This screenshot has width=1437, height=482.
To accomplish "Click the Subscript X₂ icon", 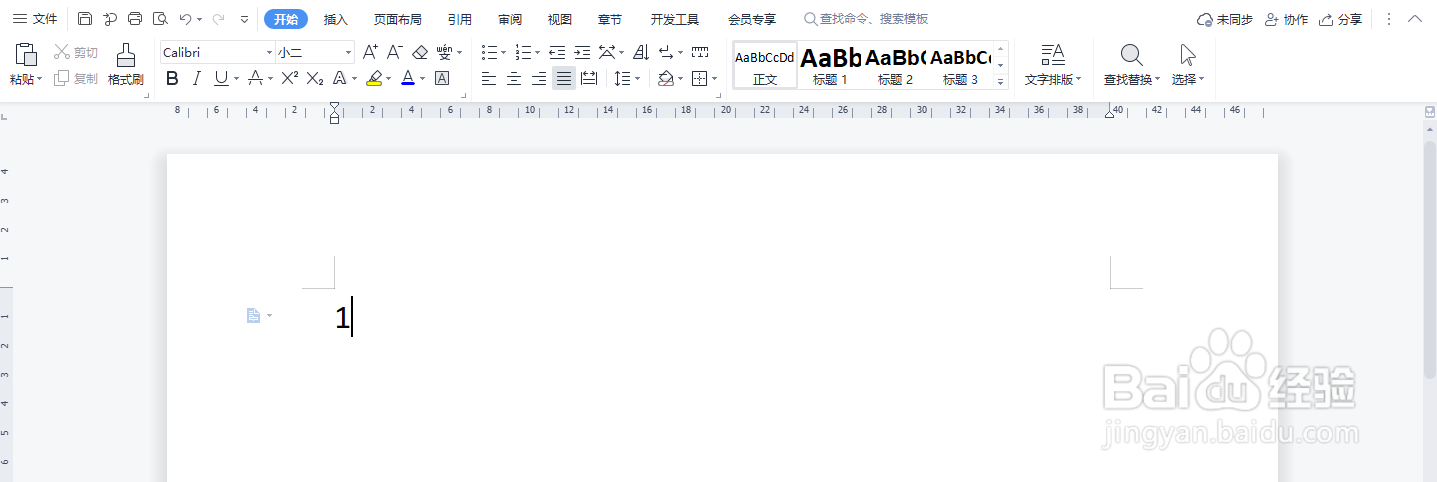I will 315,78.
